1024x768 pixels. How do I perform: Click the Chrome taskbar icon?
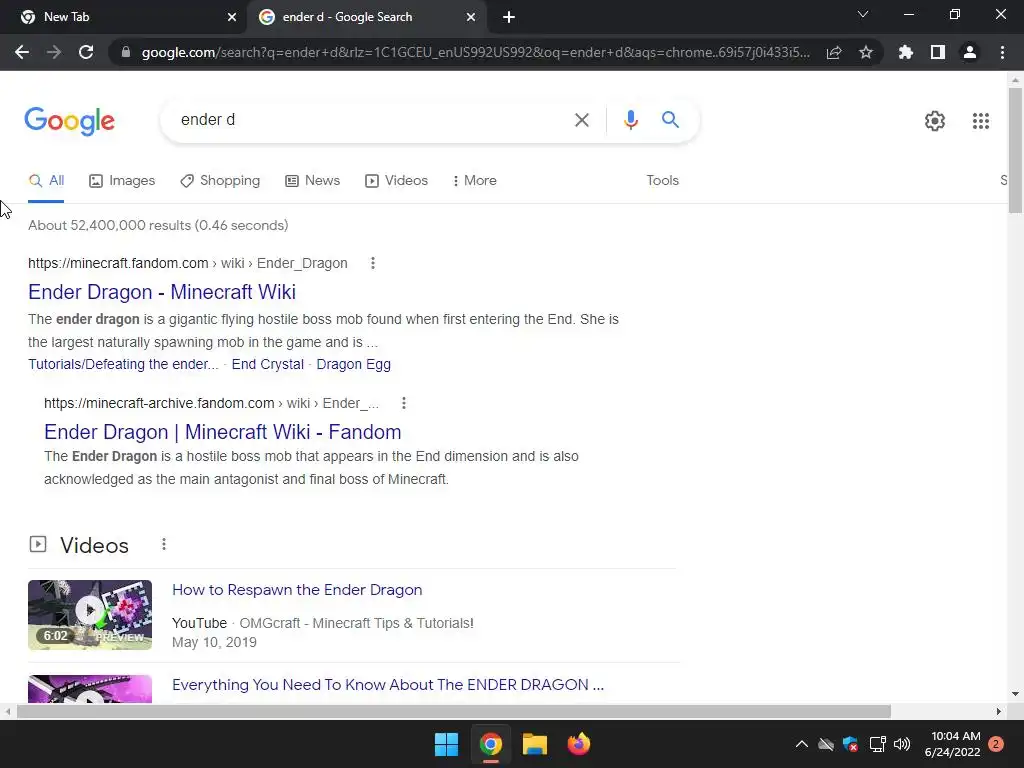(x=490, y=744)
